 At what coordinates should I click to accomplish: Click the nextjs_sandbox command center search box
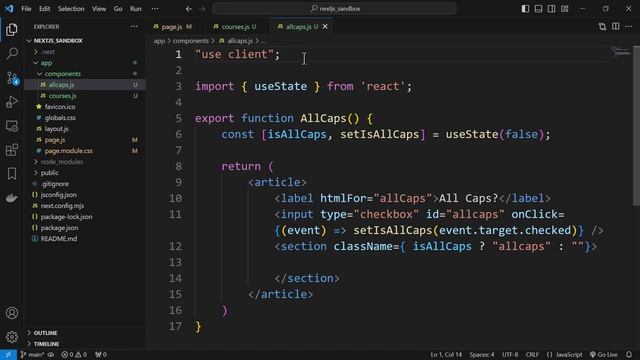tap(334, 8)
